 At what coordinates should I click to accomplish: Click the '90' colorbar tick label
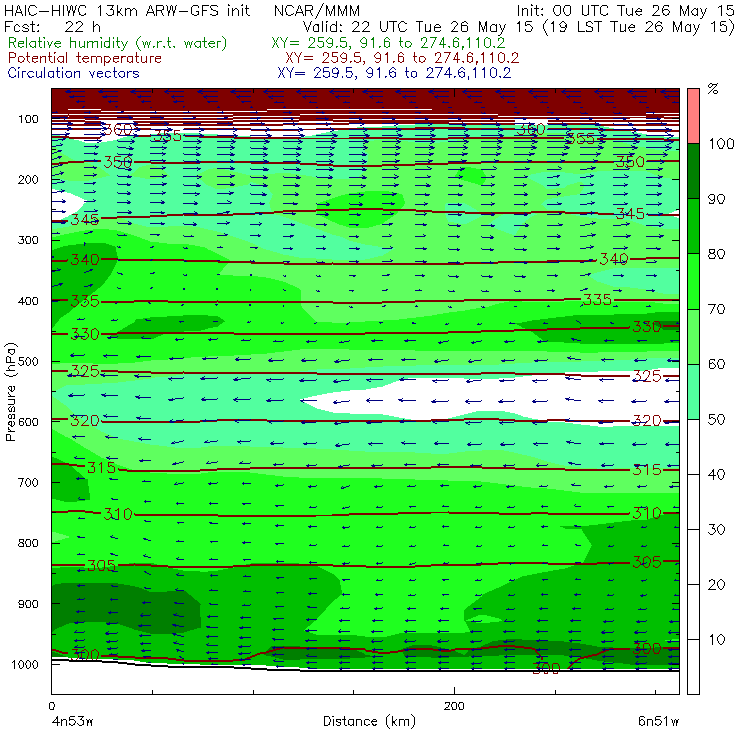pos(716,199)
